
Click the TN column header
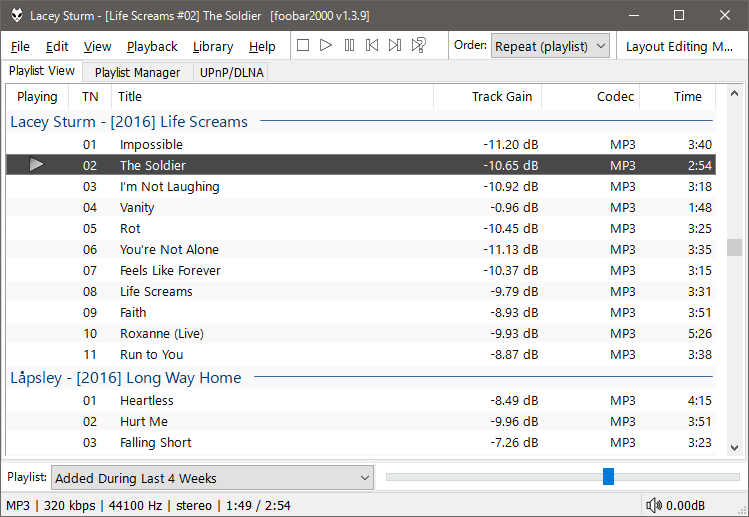(x=90, y=97)
